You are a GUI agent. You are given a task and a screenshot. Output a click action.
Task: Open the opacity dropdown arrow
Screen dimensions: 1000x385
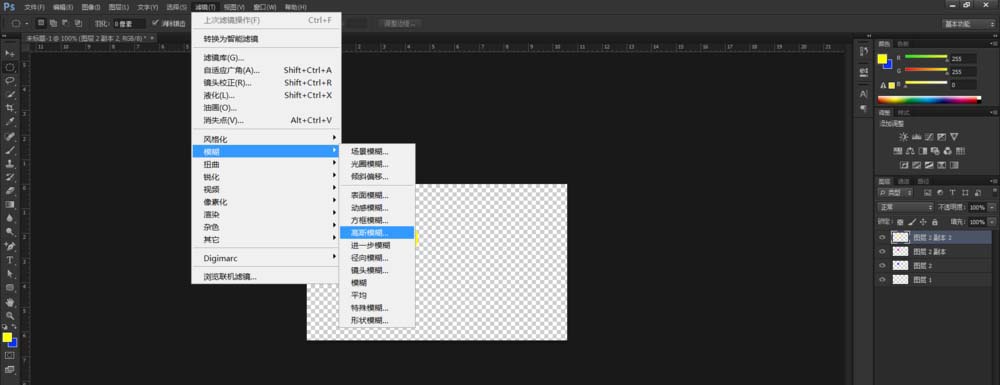coord(992,207)
